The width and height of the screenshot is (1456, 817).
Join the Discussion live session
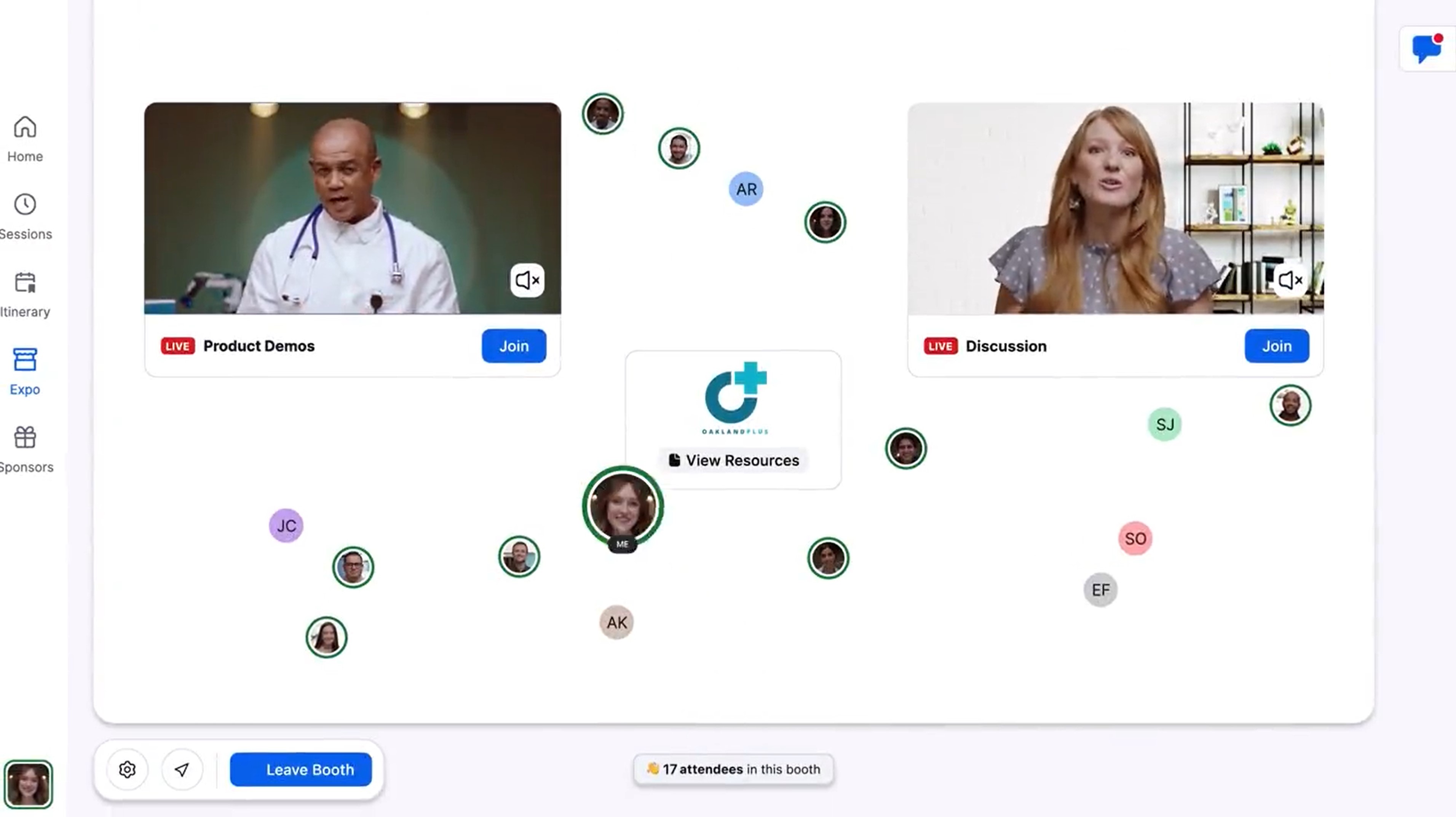point(1277,345)
